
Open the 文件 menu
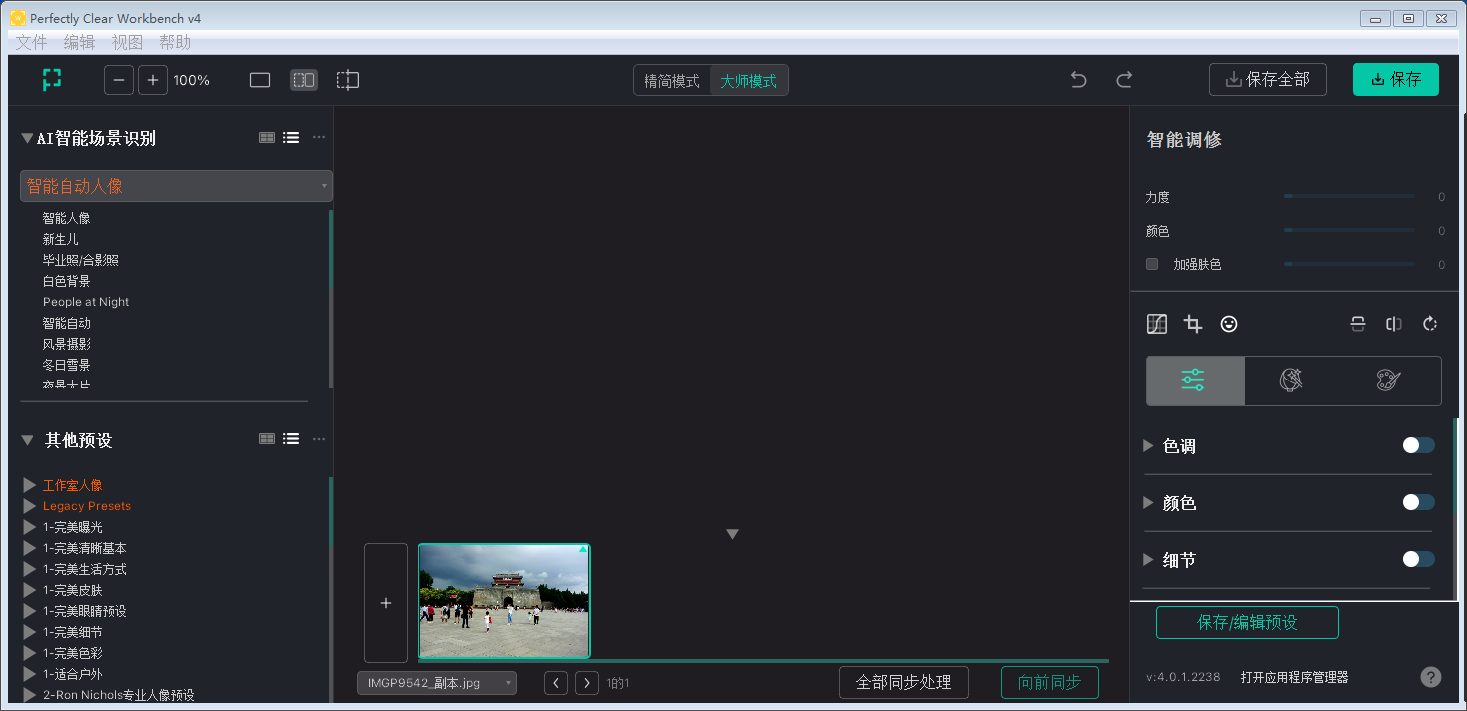click(31, 42)
